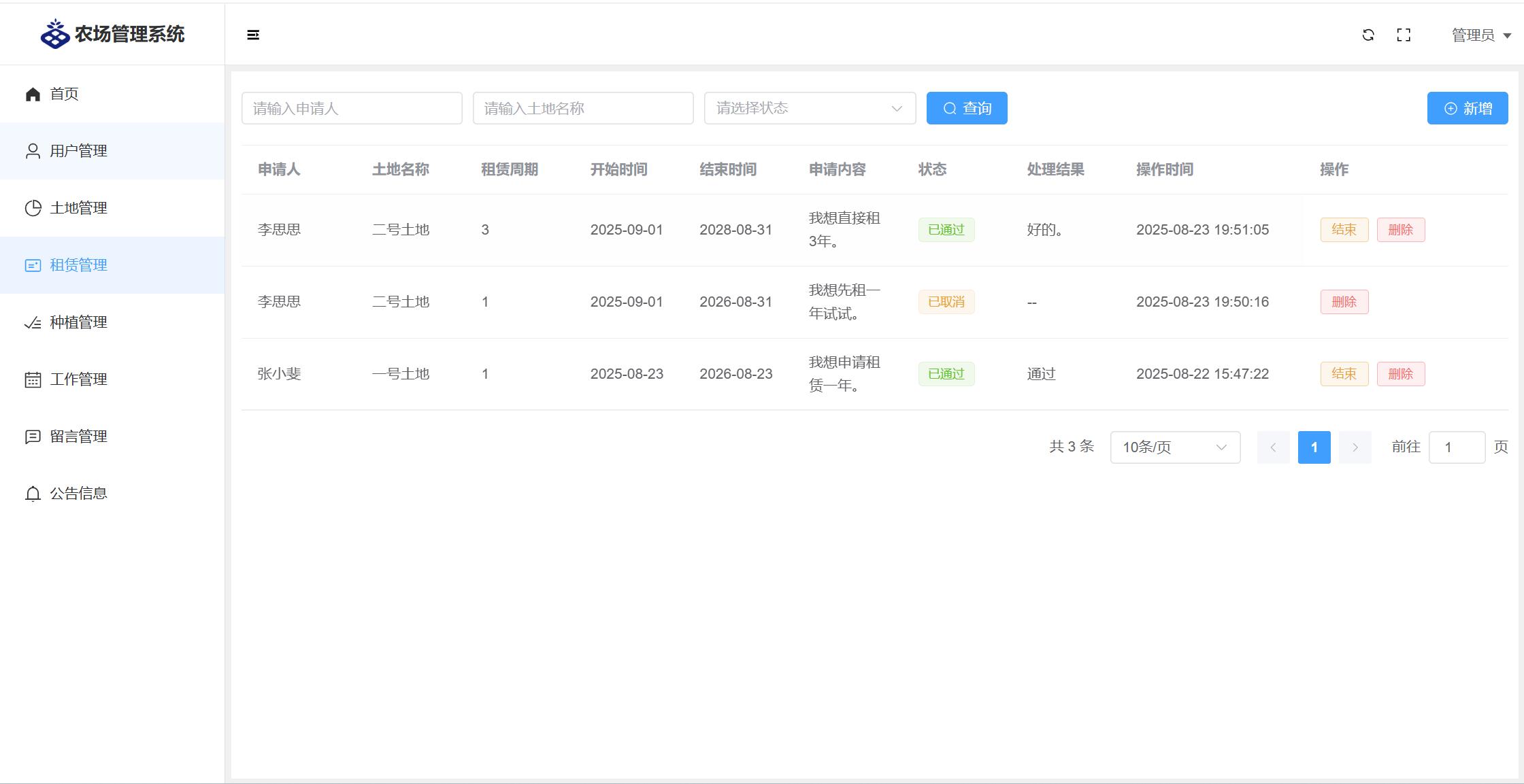Click the 查询 search button

click(x=967, y=108)
